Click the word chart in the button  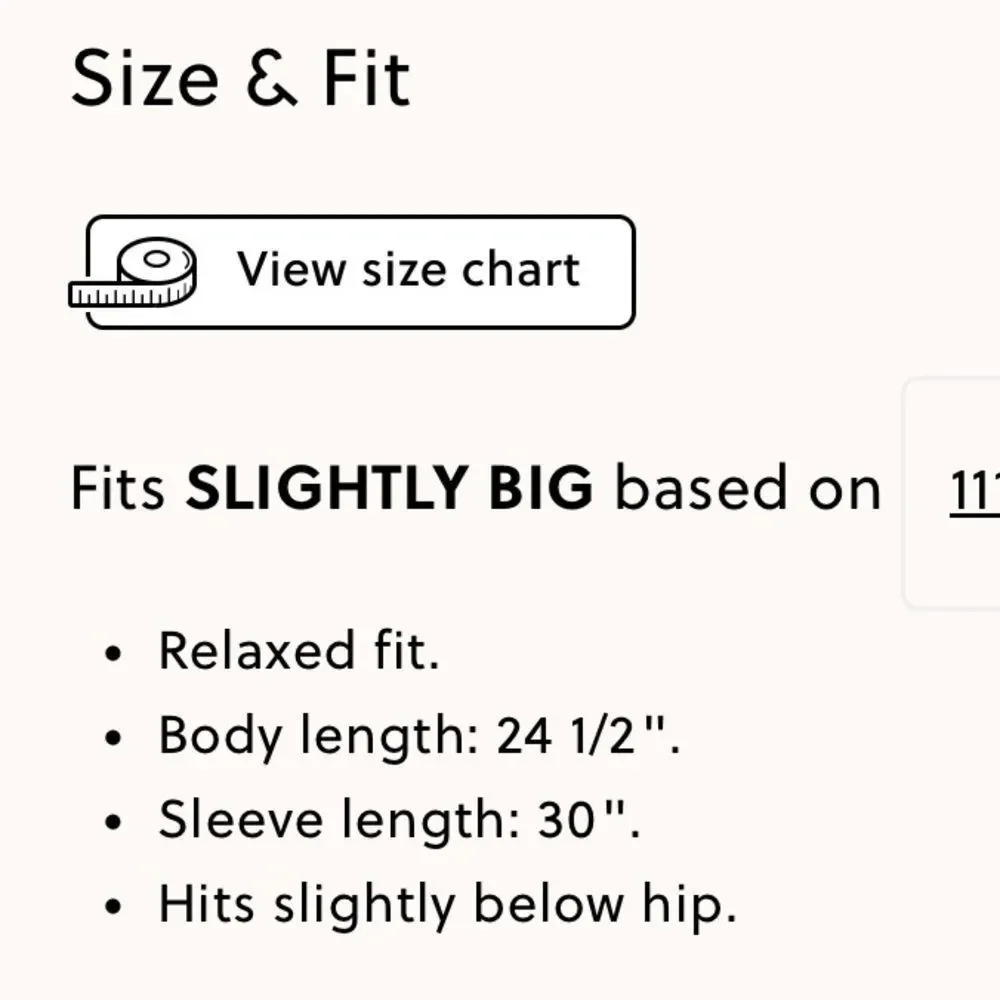tap(521, 269)
